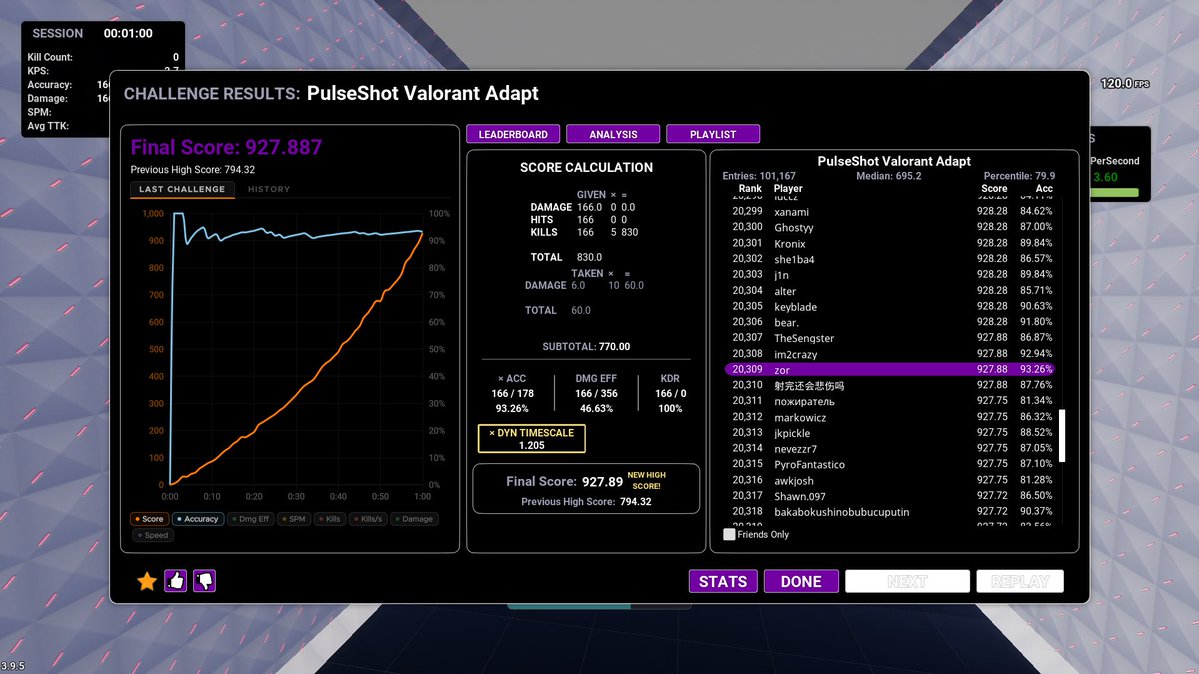
Task: Select player Kronix in the leaderboard
Action: (889, 243)
